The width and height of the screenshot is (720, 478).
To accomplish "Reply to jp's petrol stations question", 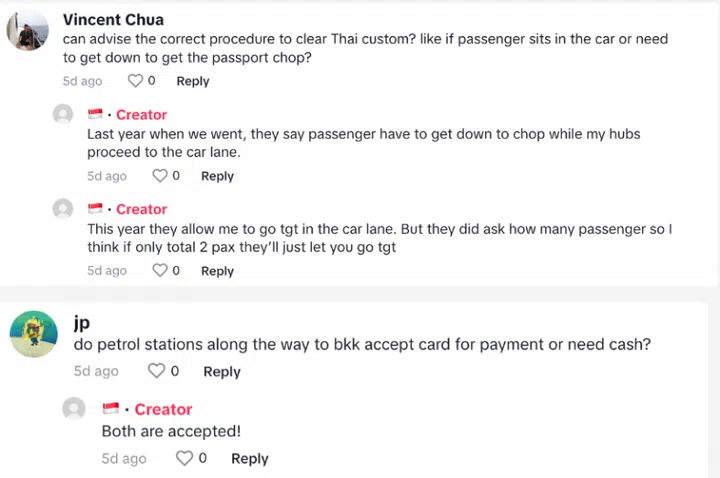I will click(x=222, y=371).
